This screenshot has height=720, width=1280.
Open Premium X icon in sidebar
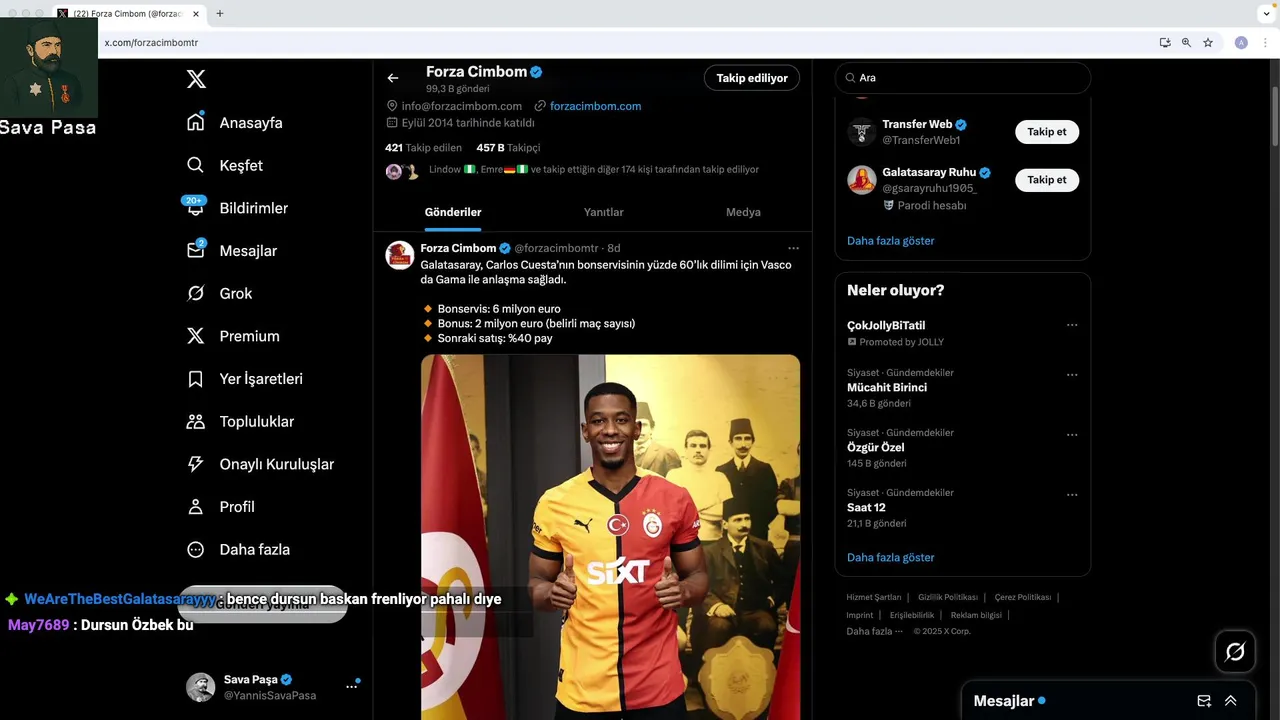196,336
